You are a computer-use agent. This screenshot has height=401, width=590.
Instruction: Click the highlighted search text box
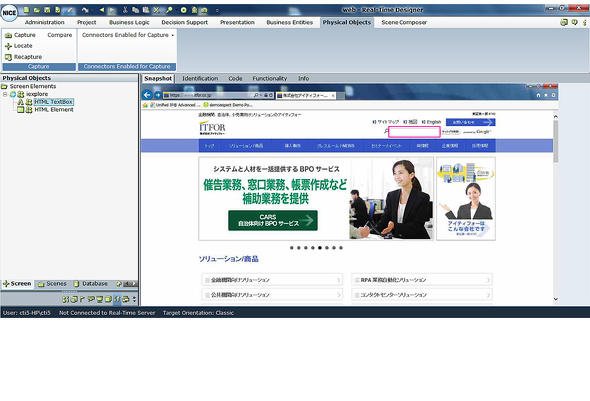[x=414, y=132]
